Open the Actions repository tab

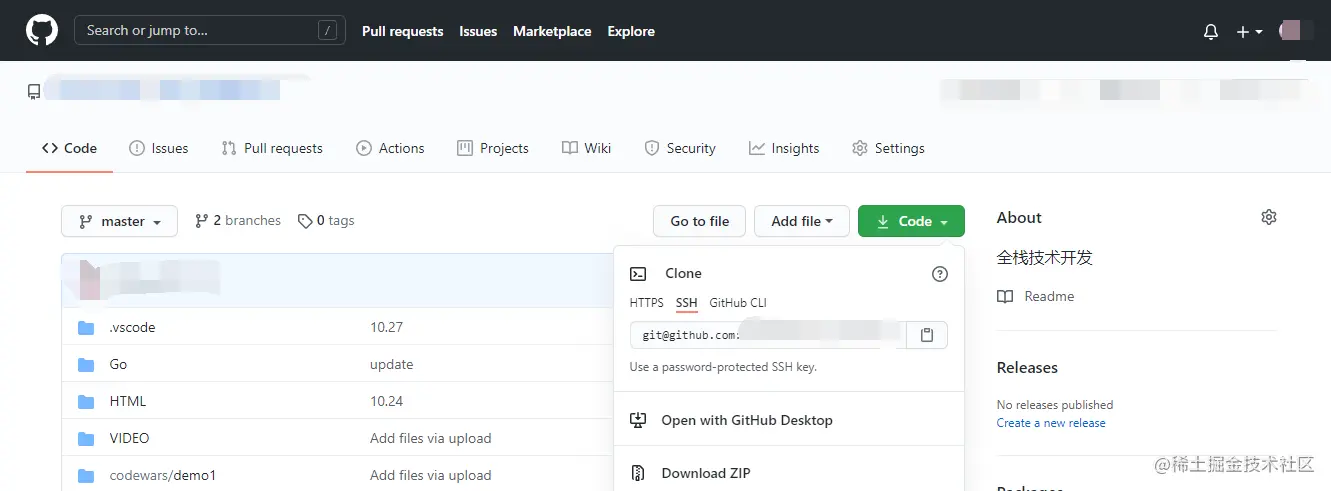(390, 148)
